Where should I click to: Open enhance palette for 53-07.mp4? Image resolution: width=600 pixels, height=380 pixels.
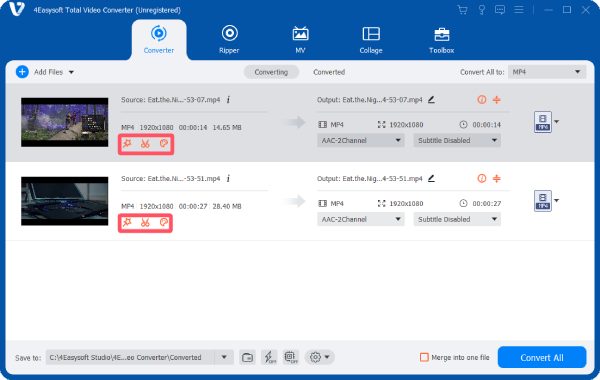pyautogui.click(x=164, y=144)
